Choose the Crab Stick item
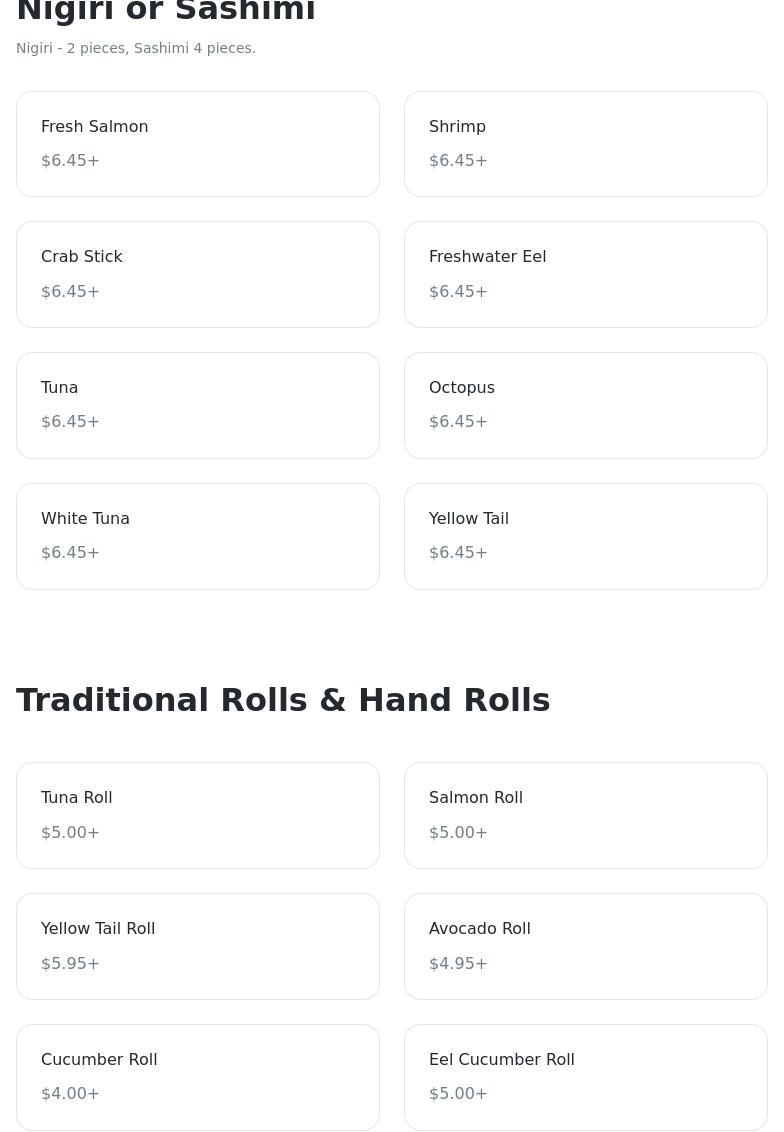The width and height of the screenshot is (784, 1132). tap(198, 274)
